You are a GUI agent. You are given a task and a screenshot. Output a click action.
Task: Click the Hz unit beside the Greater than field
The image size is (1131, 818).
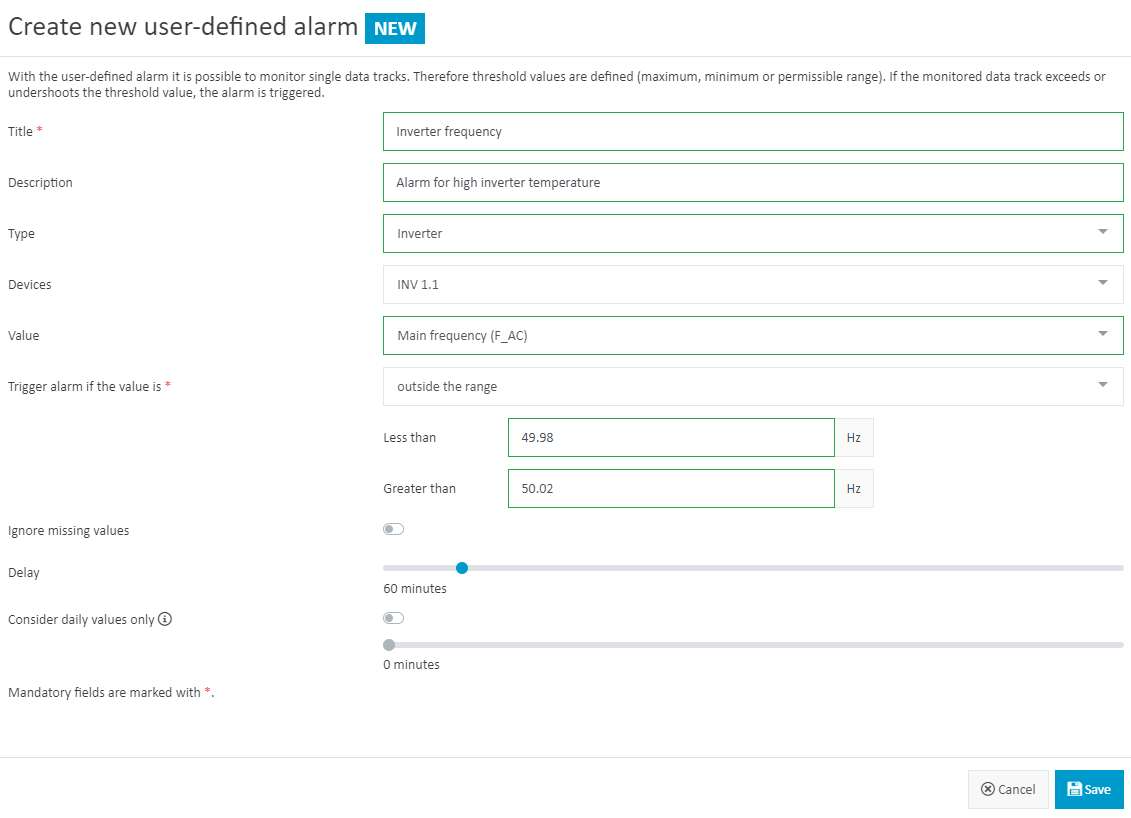pyautogui.click(x=854, y=488)
